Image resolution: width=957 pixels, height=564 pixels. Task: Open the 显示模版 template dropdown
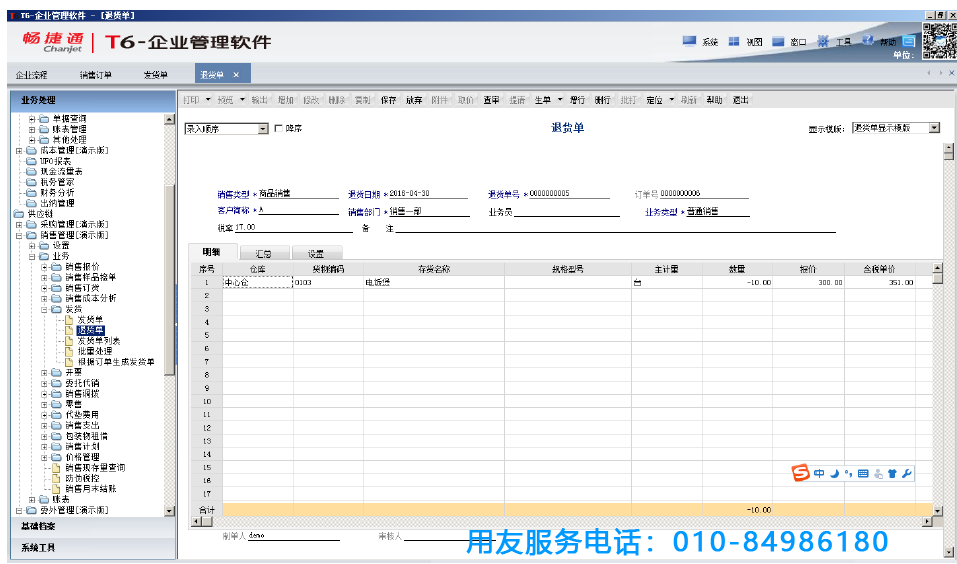click(934, 128)
